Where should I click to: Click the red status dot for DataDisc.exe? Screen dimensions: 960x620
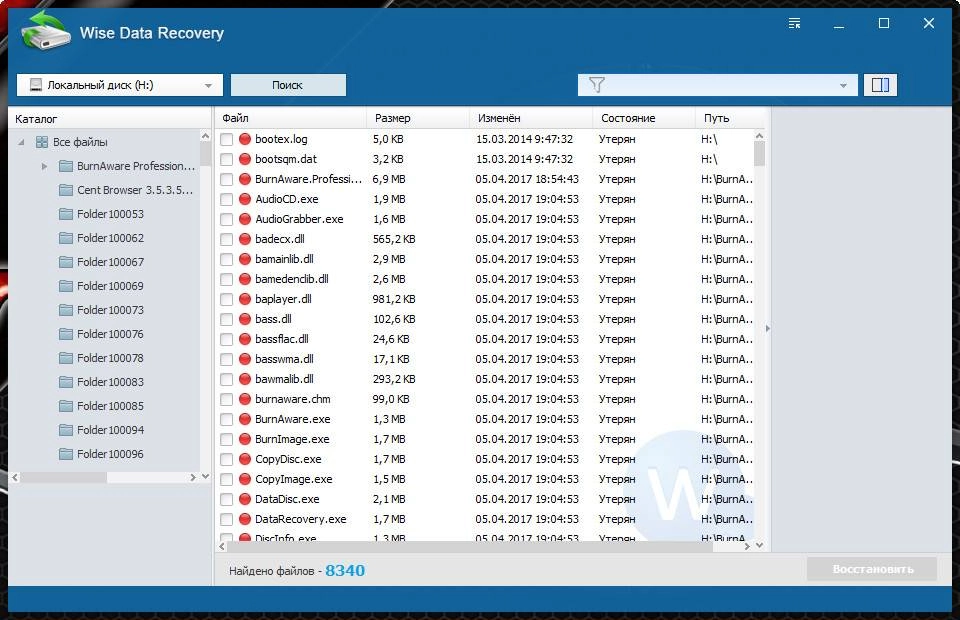coord(245,499)
